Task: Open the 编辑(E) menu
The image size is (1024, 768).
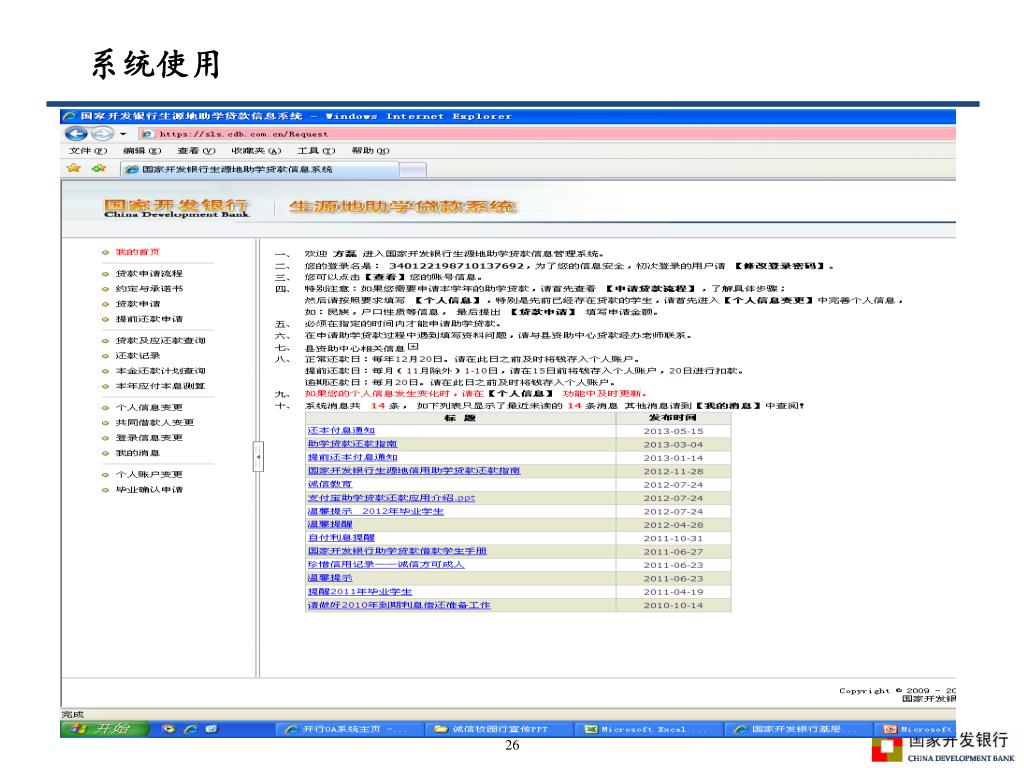Action: pos(142,151)
